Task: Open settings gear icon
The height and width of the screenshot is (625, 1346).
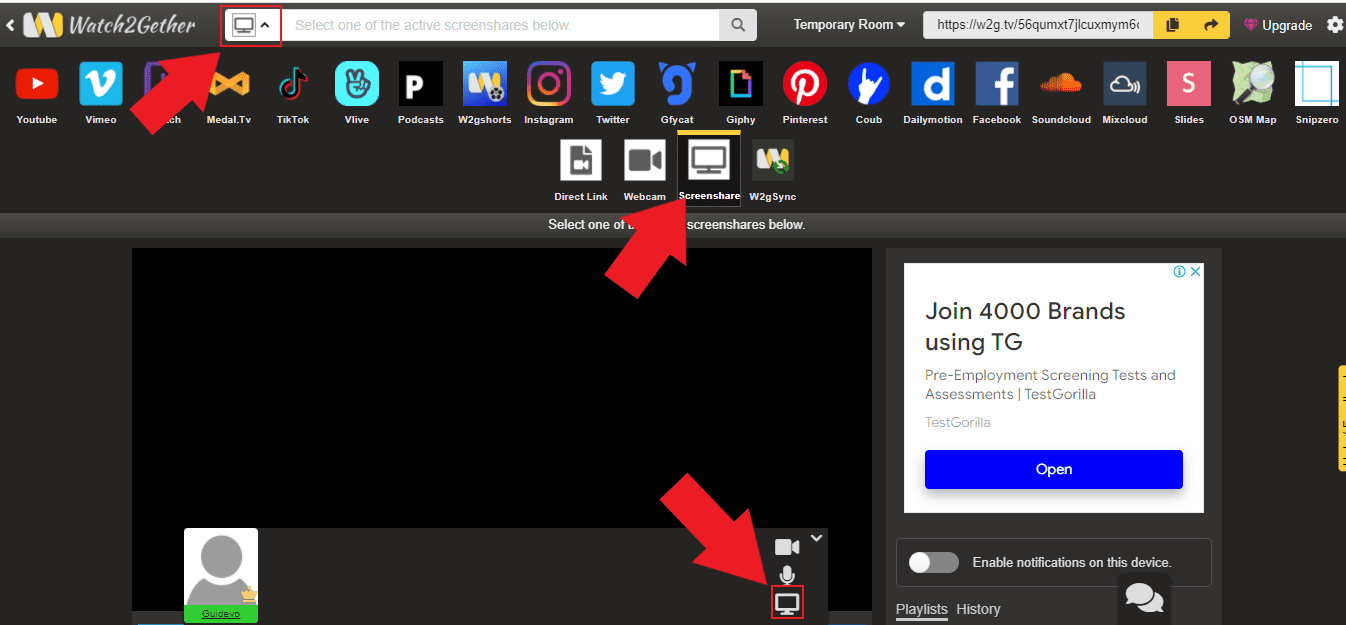Action: (x=1335, y=25)
